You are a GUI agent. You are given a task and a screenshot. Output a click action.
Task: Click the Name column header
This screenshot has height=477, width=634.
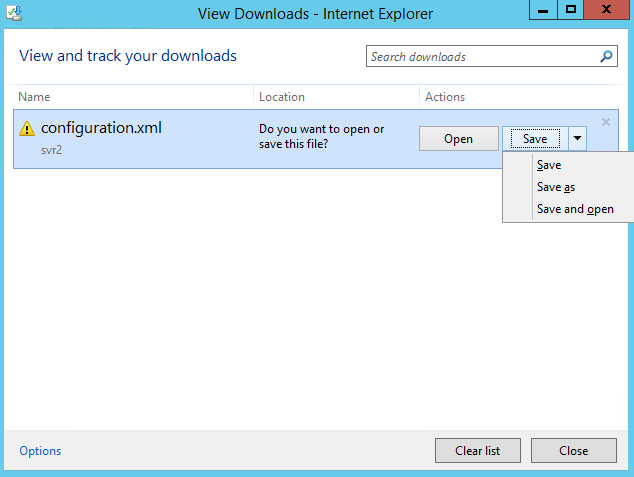pos(34,97)
